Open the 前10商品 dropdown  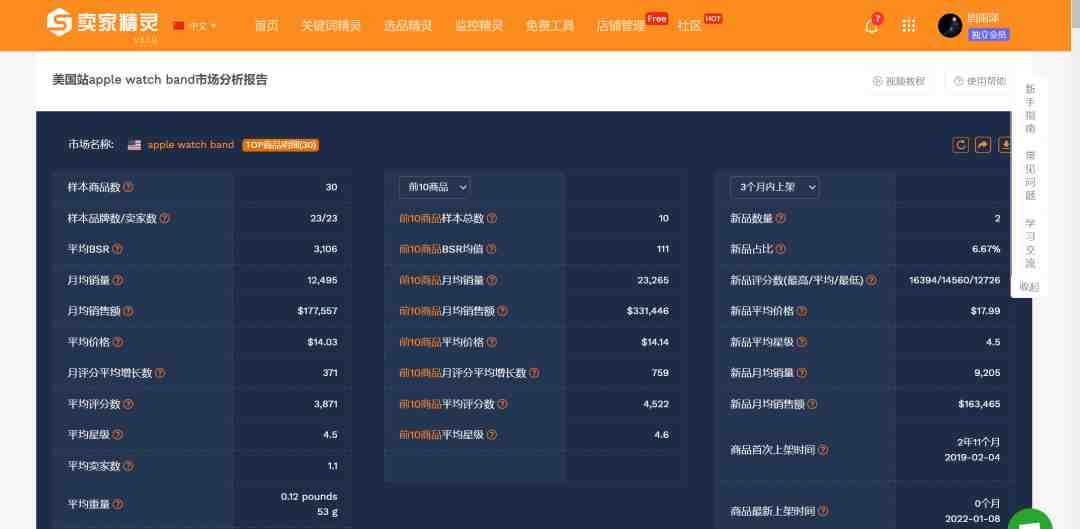(435, 187)
